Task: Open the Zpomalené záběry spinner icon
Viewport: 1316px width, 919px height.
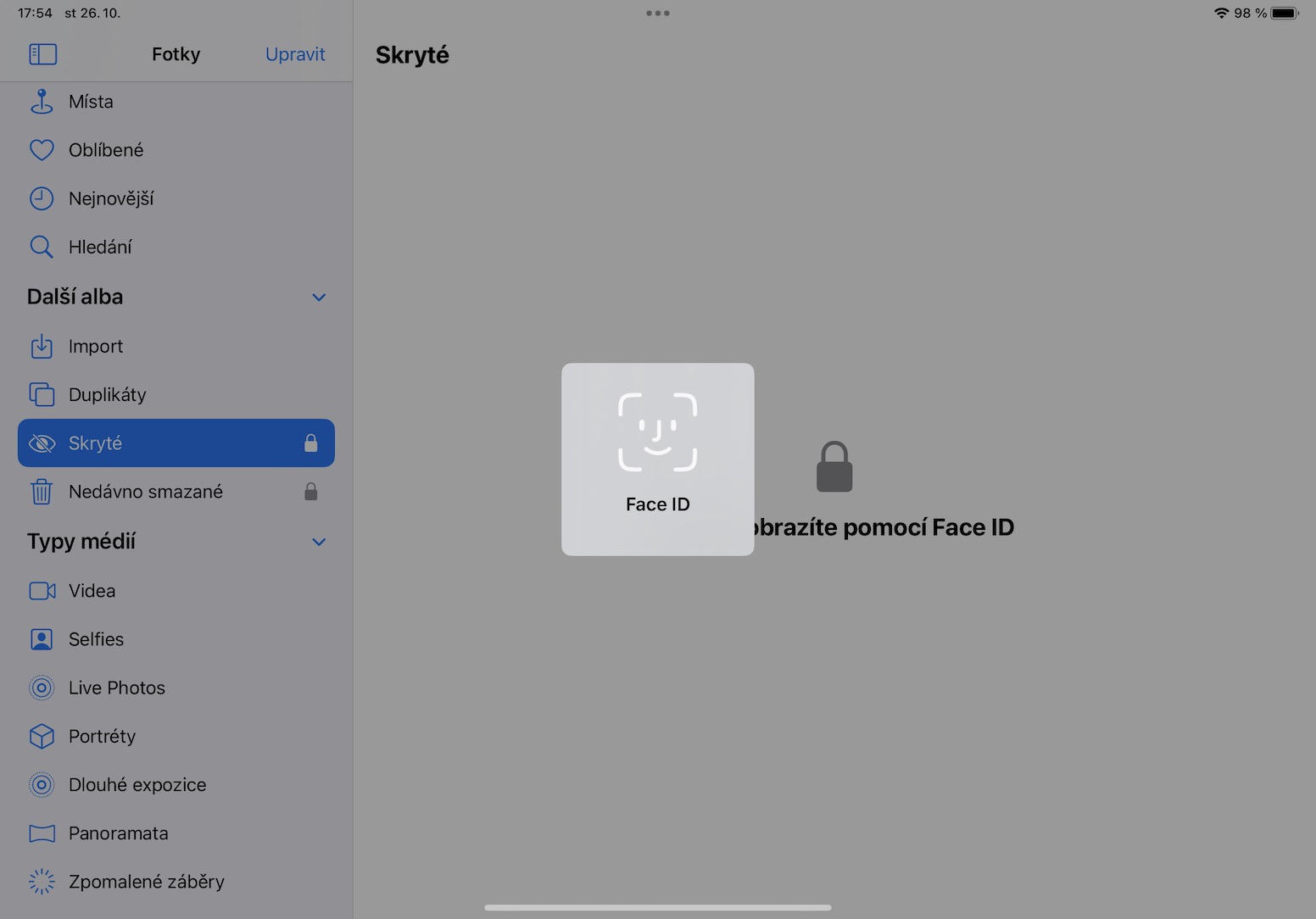Action: tap(42, 882)
